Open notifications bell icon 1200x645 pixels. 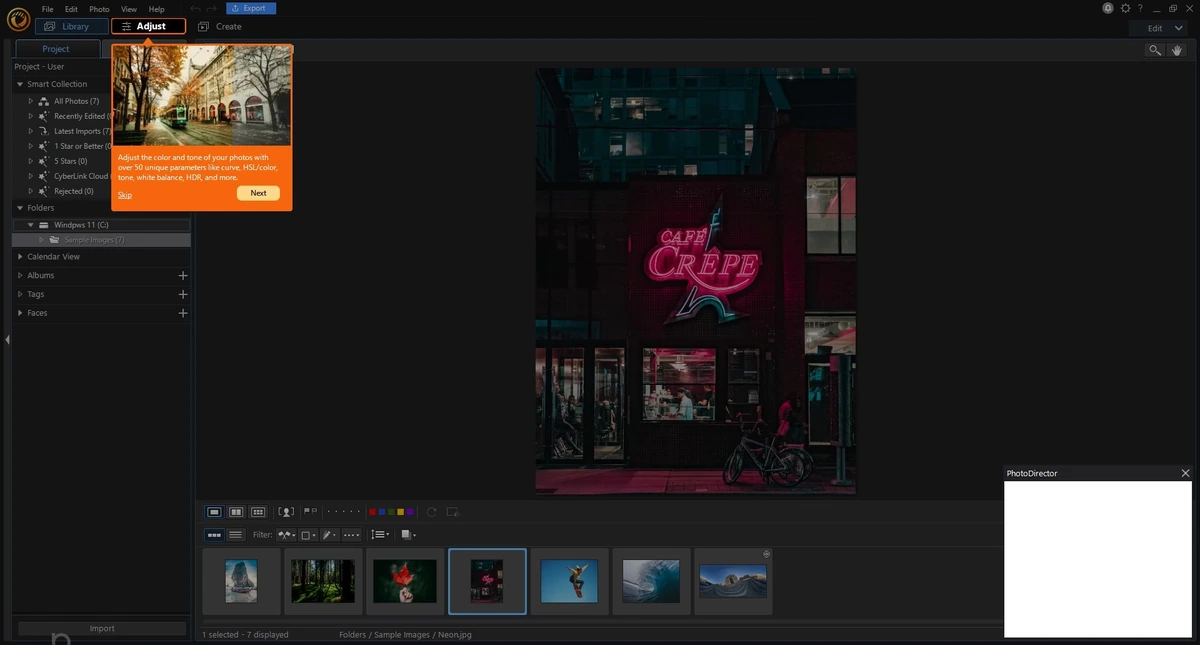coord(1108,8)
